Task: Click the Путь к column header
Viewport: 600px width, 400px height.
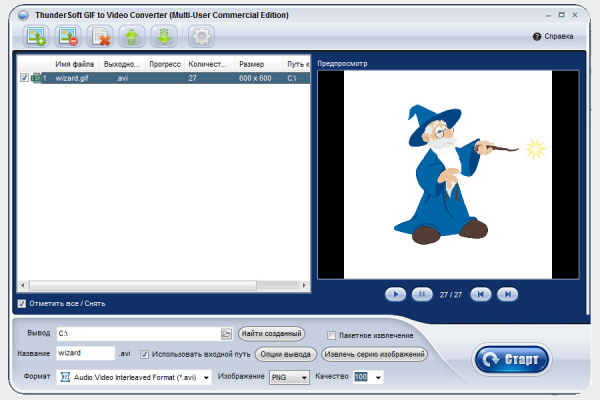Action: pos(298,64)
